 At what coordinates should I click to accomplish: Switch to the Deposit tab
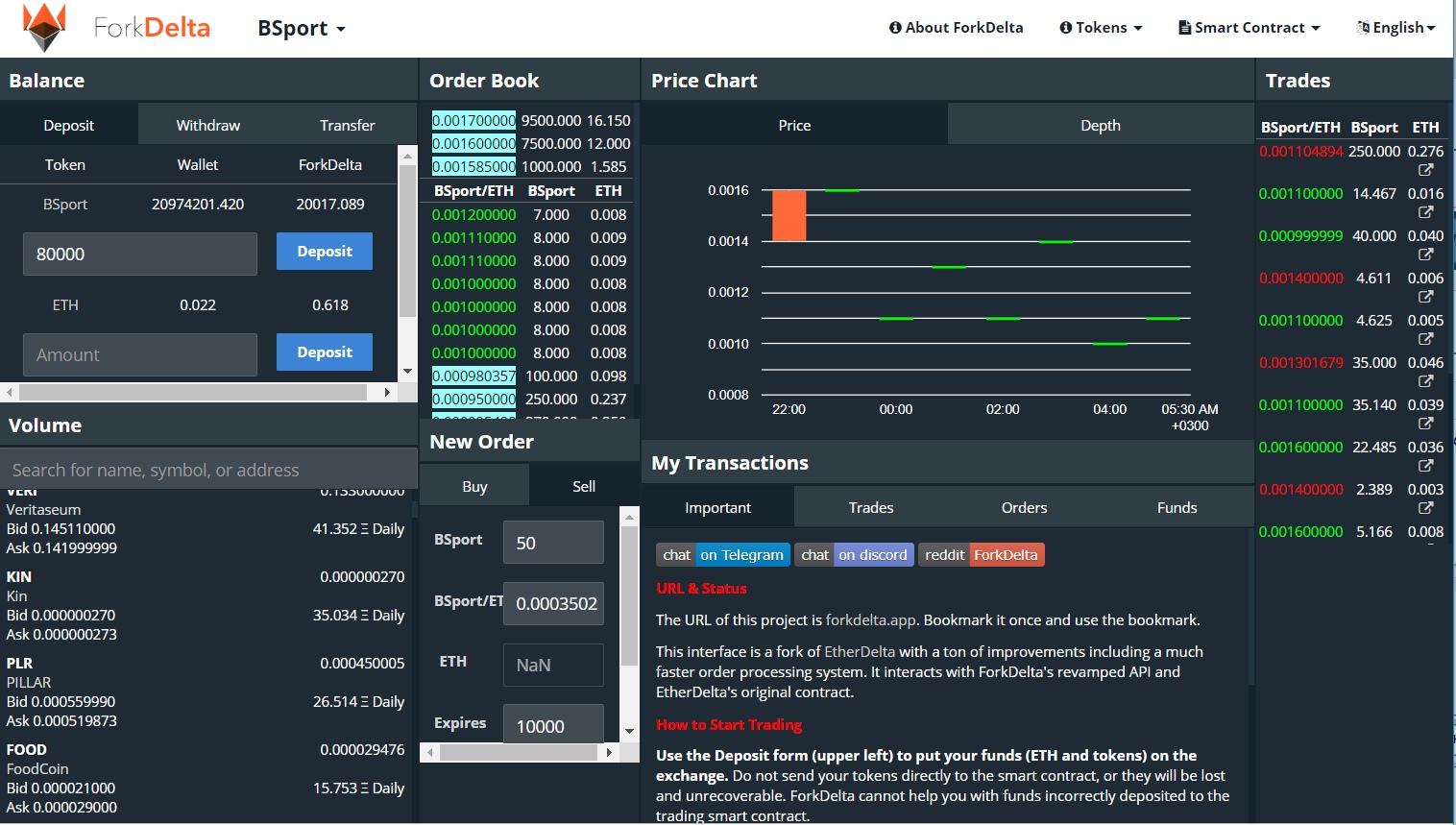coord(69,125)
